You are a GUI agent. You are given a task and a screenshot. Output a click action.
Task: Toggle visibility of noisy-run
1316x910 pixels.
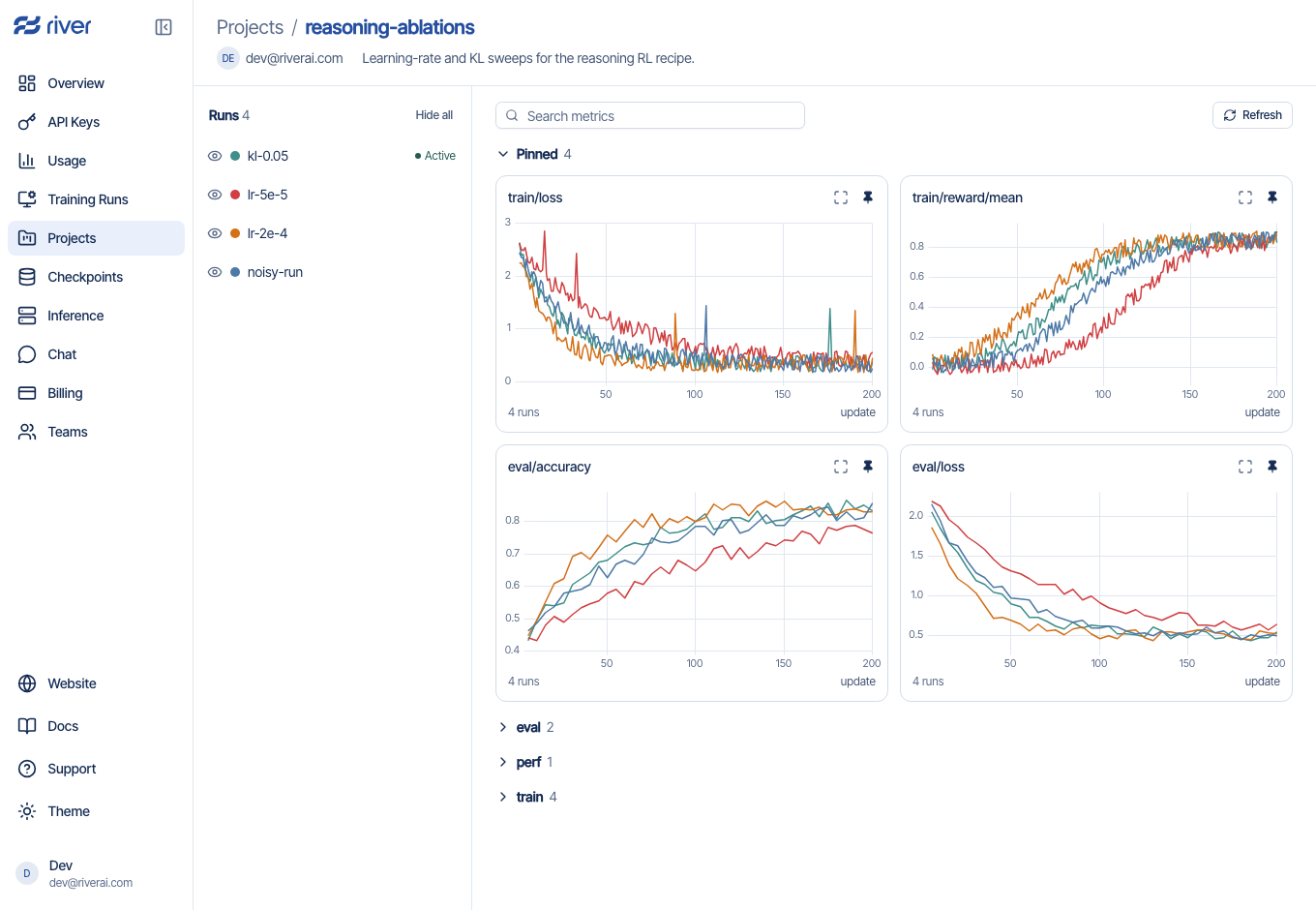coord(215,272)
